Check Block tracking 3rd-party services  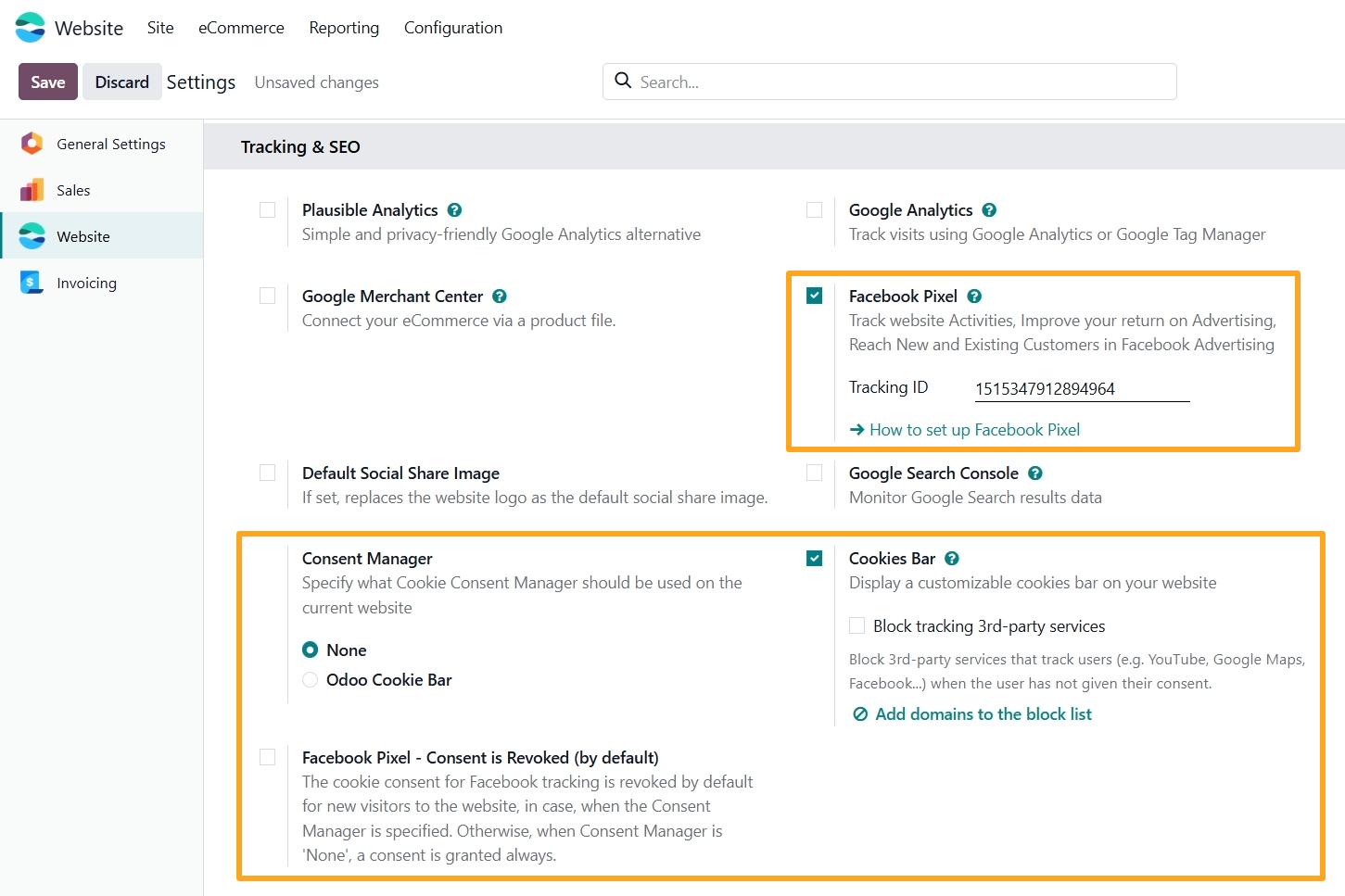pos(857,626)
